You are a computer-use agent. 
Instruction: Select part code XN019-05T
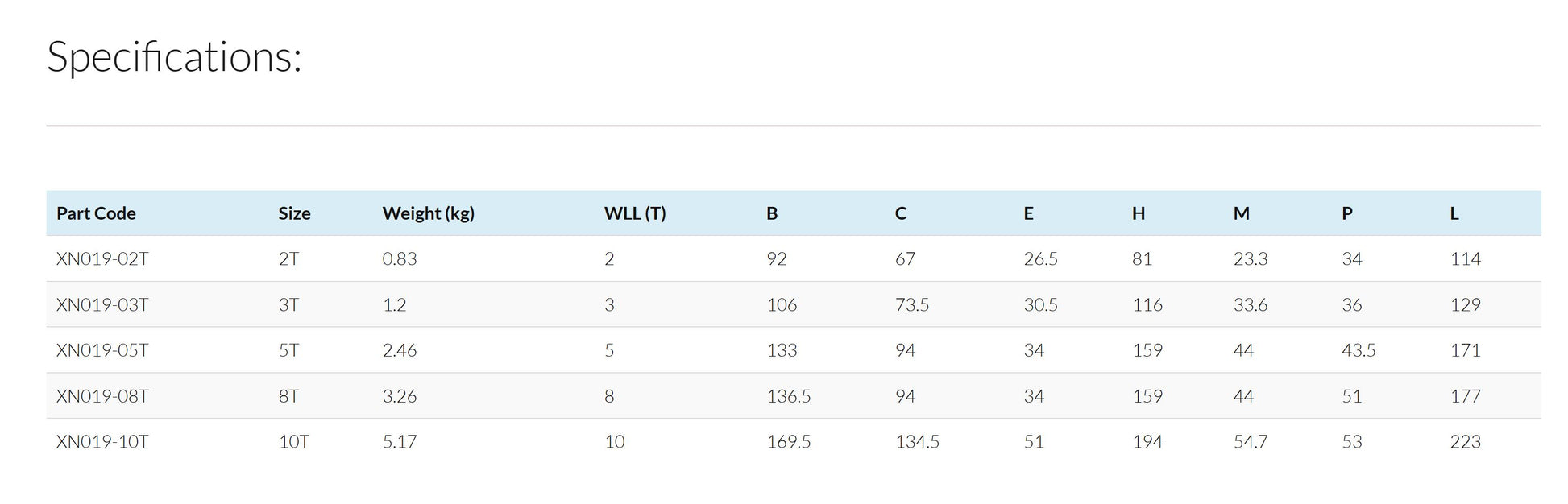[x=102, y=350]
